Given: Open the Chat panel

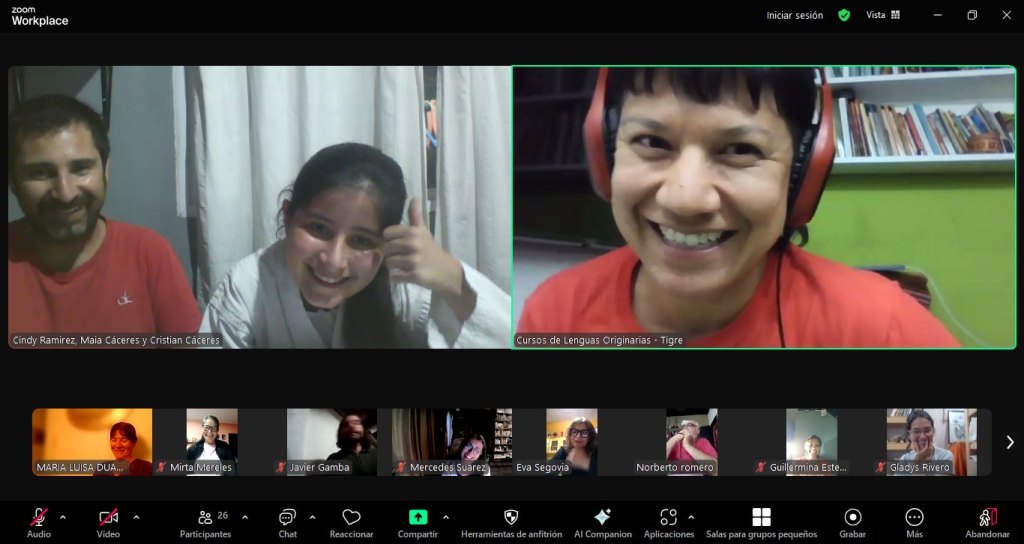Looking at the screenshot, I should pyautogui.click(x=287, y=521).
